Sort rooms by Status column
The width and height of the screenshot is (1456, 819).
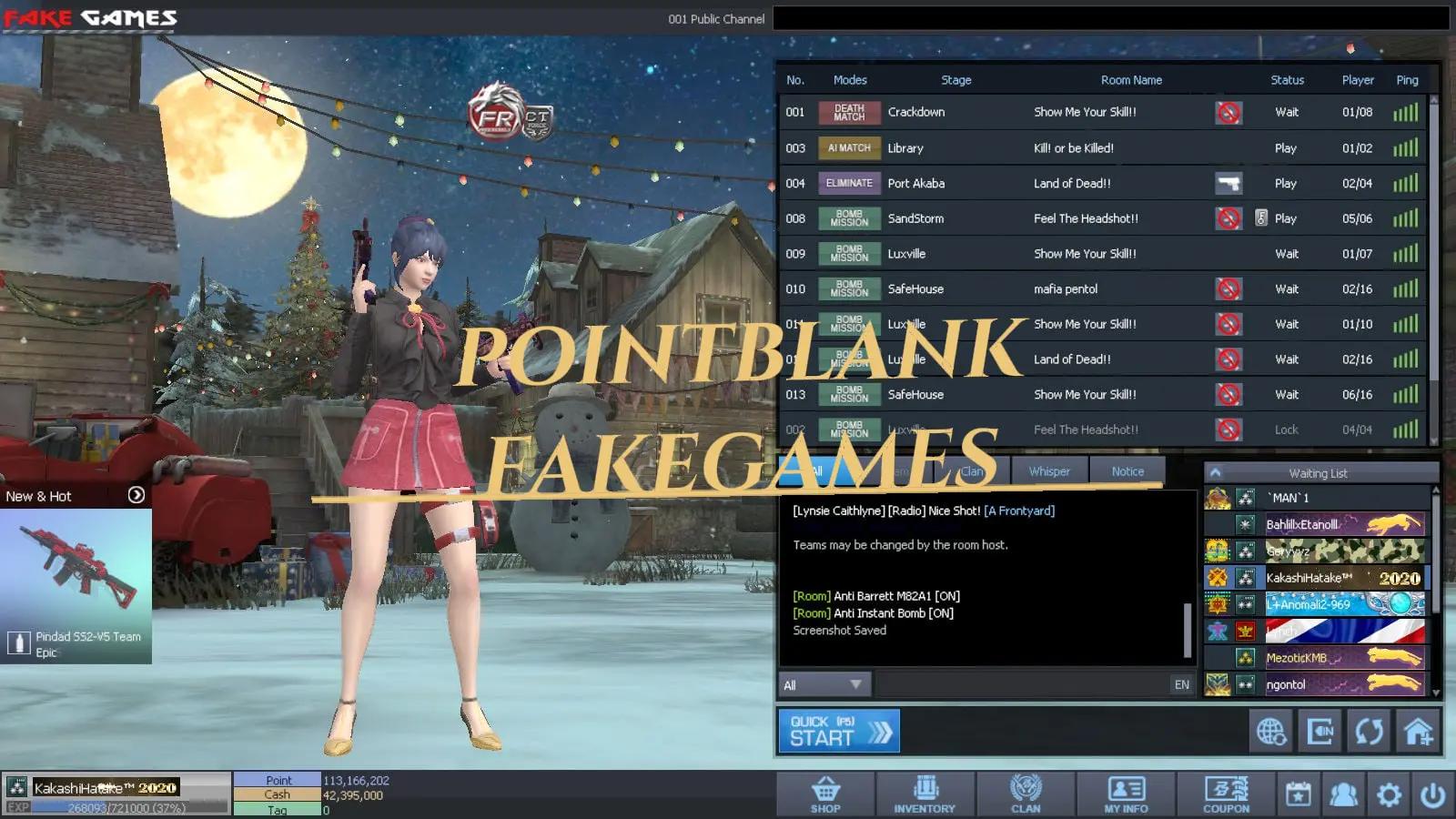[1287, 80]
